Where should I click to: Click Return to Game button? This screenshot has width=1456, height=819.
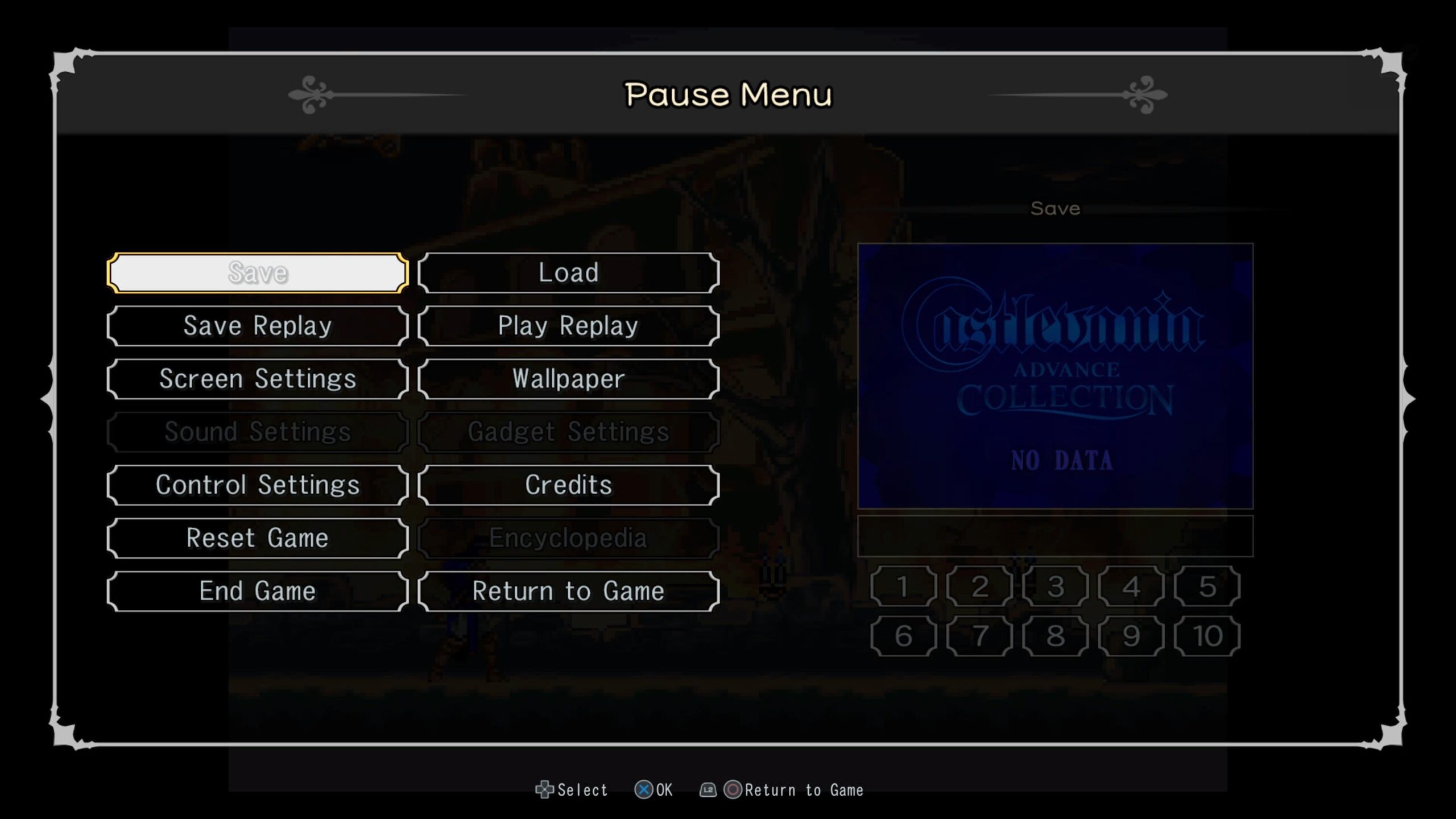(568, 590)
